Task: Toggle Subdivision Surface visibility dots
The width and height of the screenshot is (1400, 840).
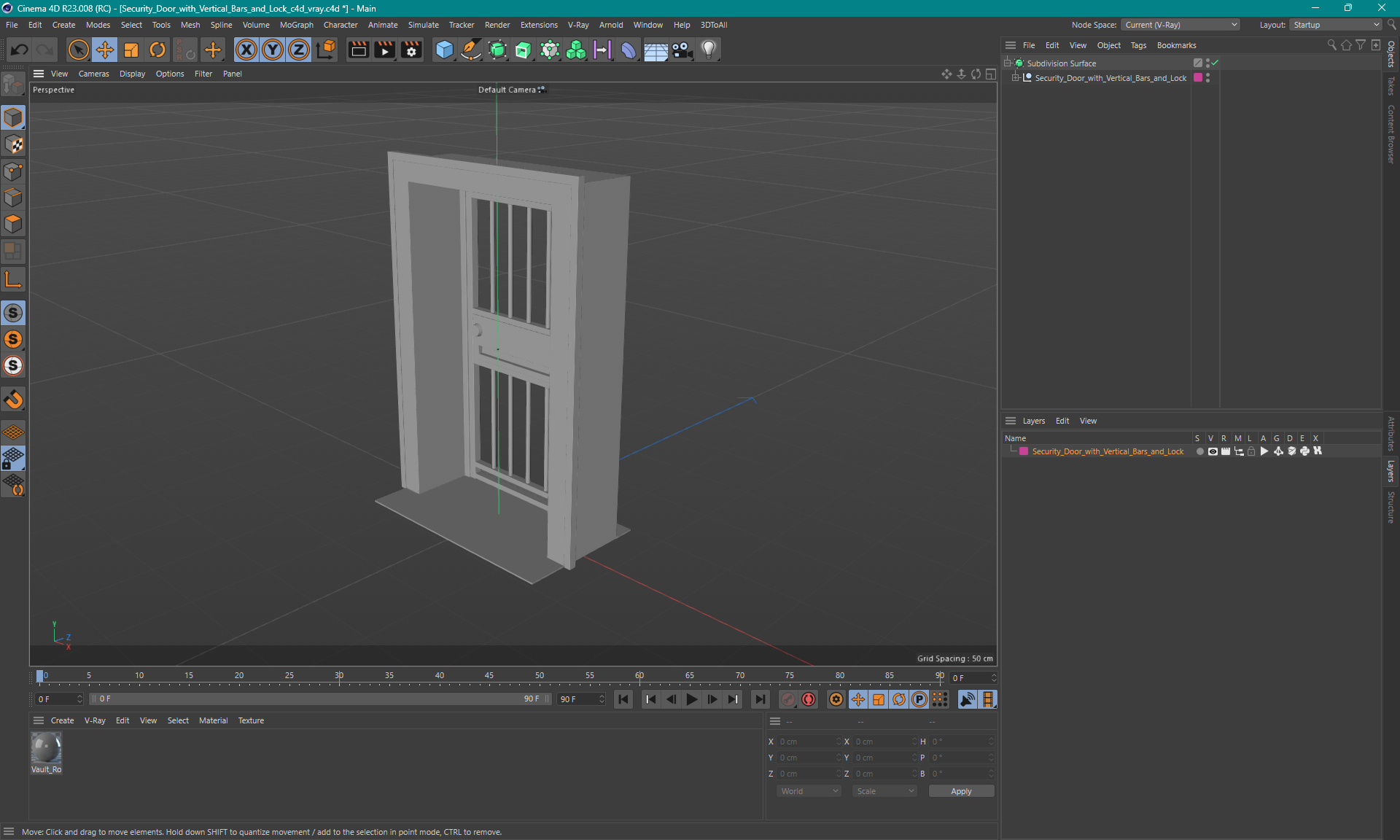Action: pyautogui.click(x=1207, y=63)
